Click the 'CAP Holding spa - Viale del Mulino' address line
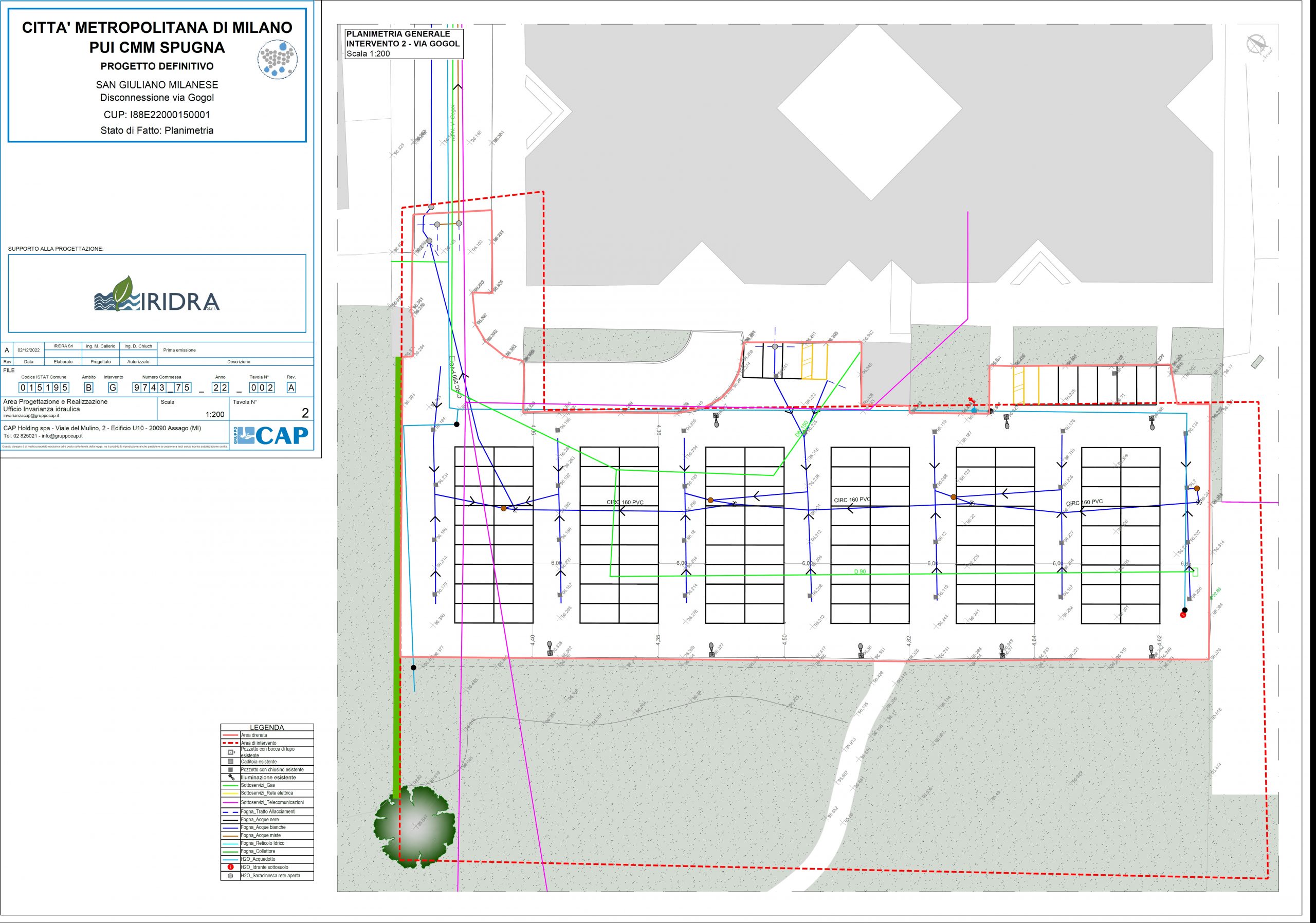This screenshot has height=923, width=1316. [102, 428]
